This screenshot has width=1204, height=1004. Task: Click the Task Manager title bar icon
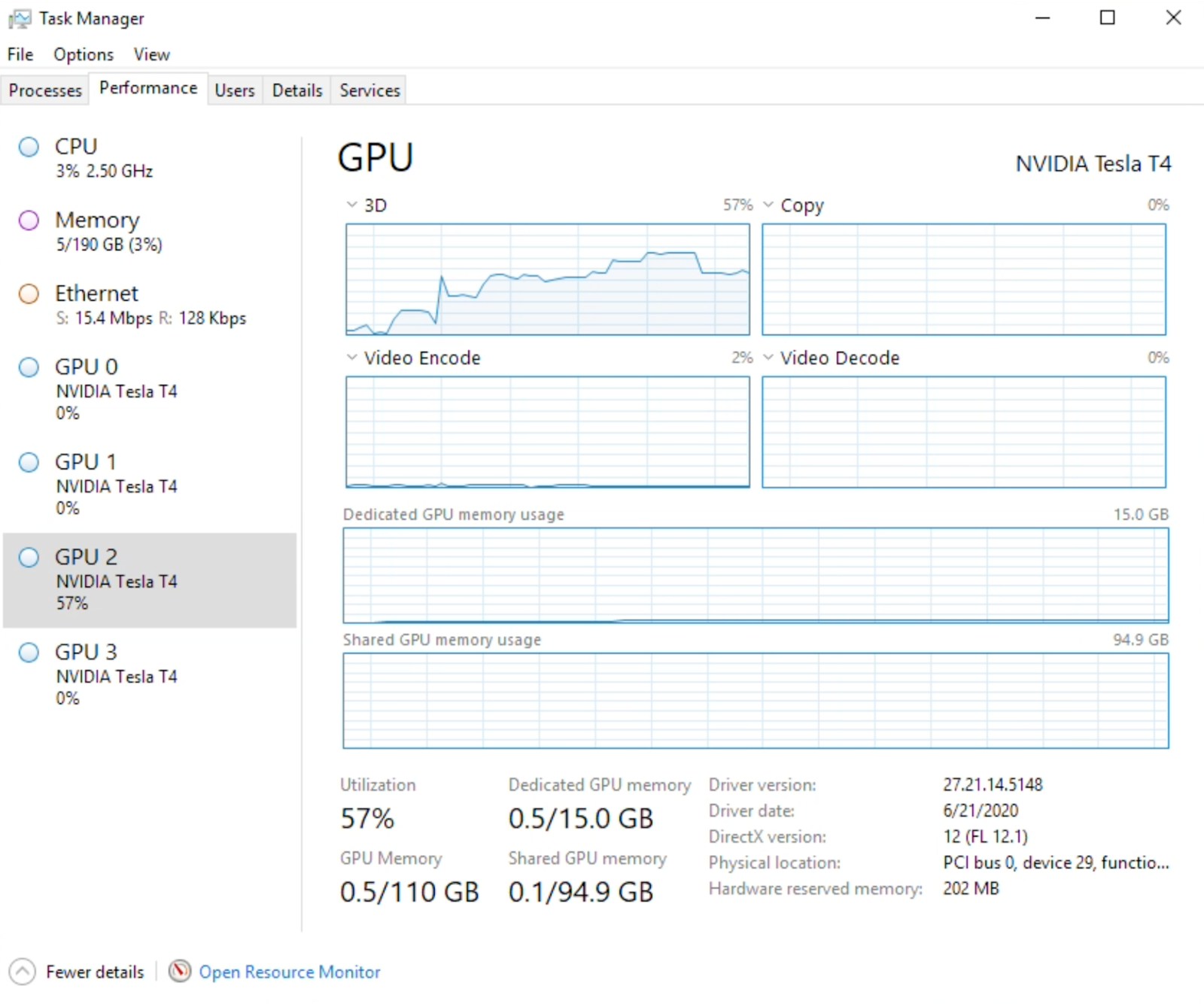pyautogui.click(x=20, y=19)
